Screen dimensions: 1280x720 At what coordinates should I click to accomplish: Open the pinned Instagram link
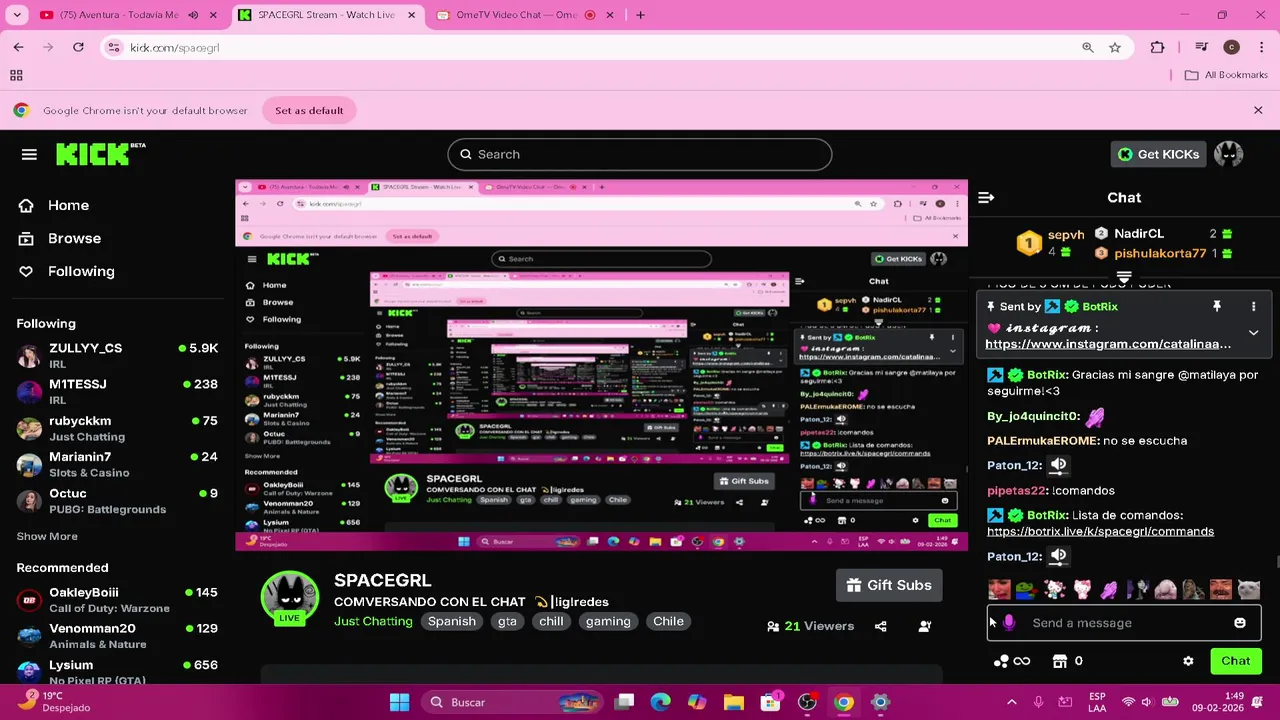click(x=1108, y=344)
